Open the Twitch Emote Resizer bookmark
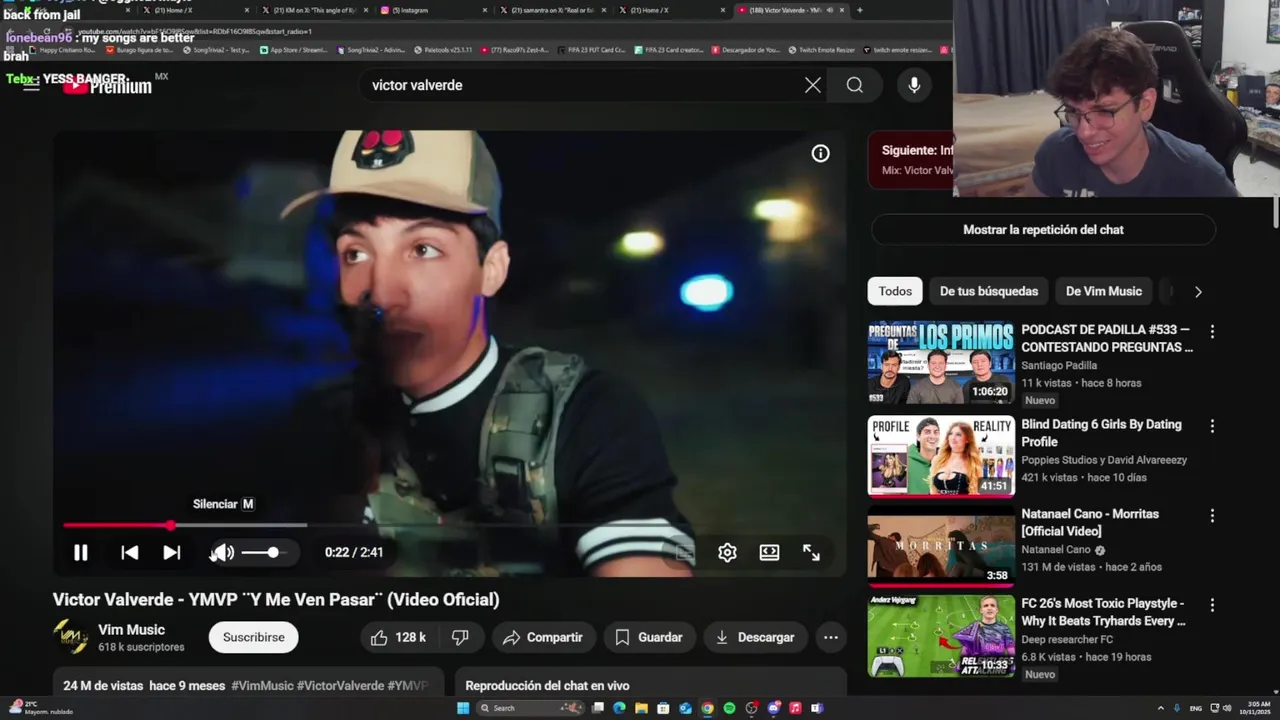The width and height of the screenshot is (1280, 720). (822, 49)
